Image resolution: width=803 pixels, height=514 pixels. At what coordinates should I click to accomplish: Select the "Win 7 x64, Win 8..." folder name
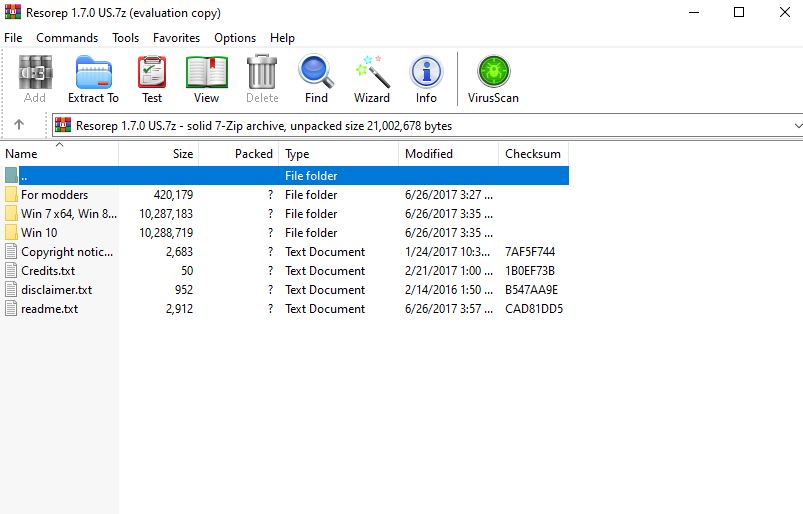click(69, 213)
